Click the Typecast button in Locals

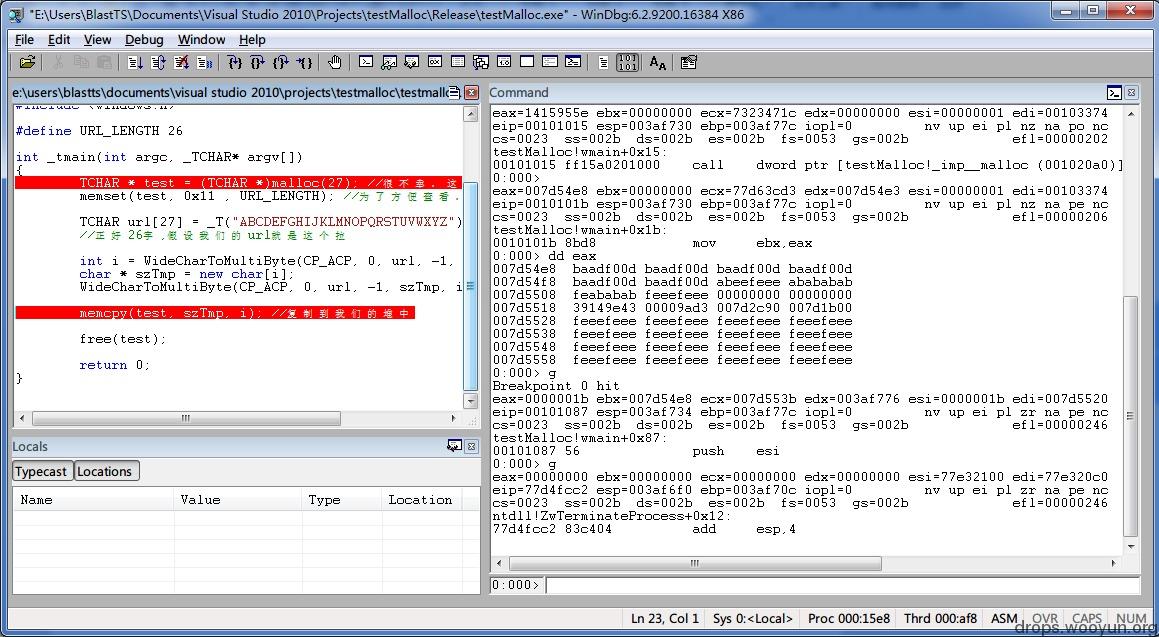click(41, 471)
